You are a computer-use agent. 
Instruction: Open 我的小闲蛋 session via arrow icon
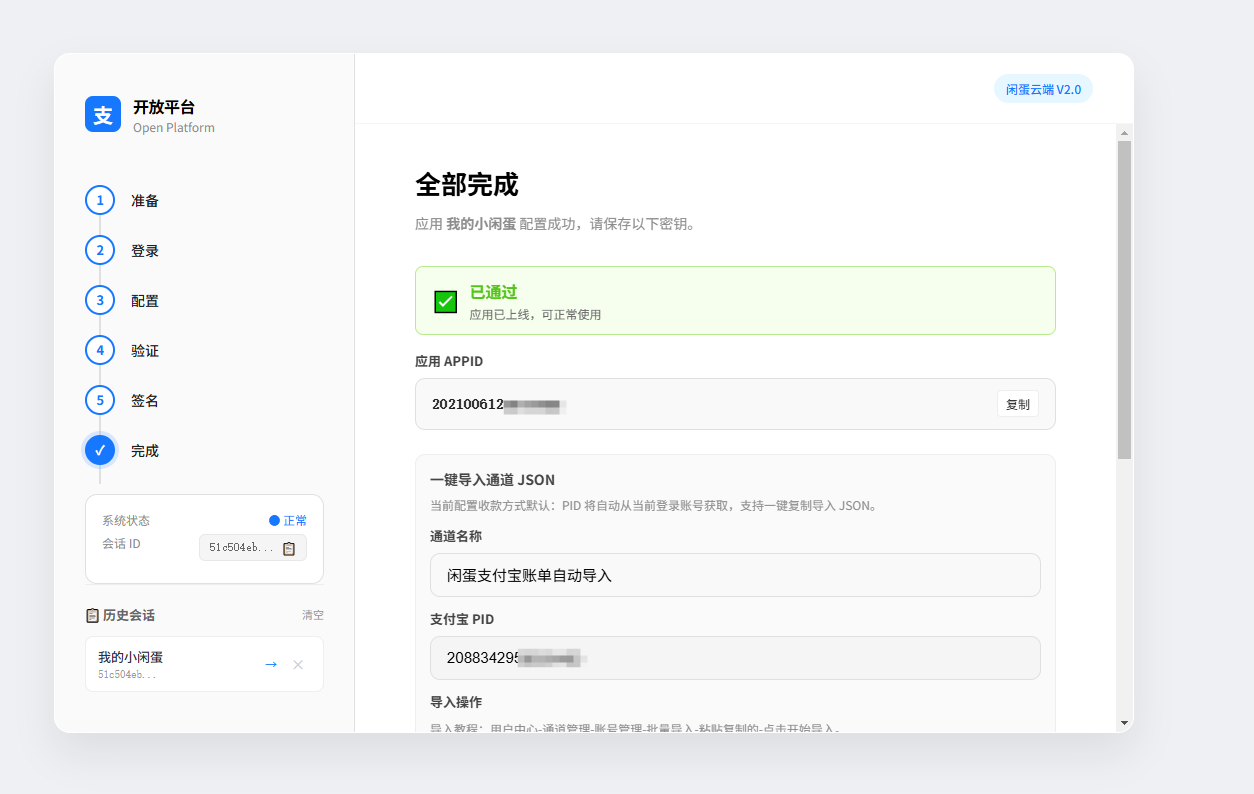coord(270,664)
